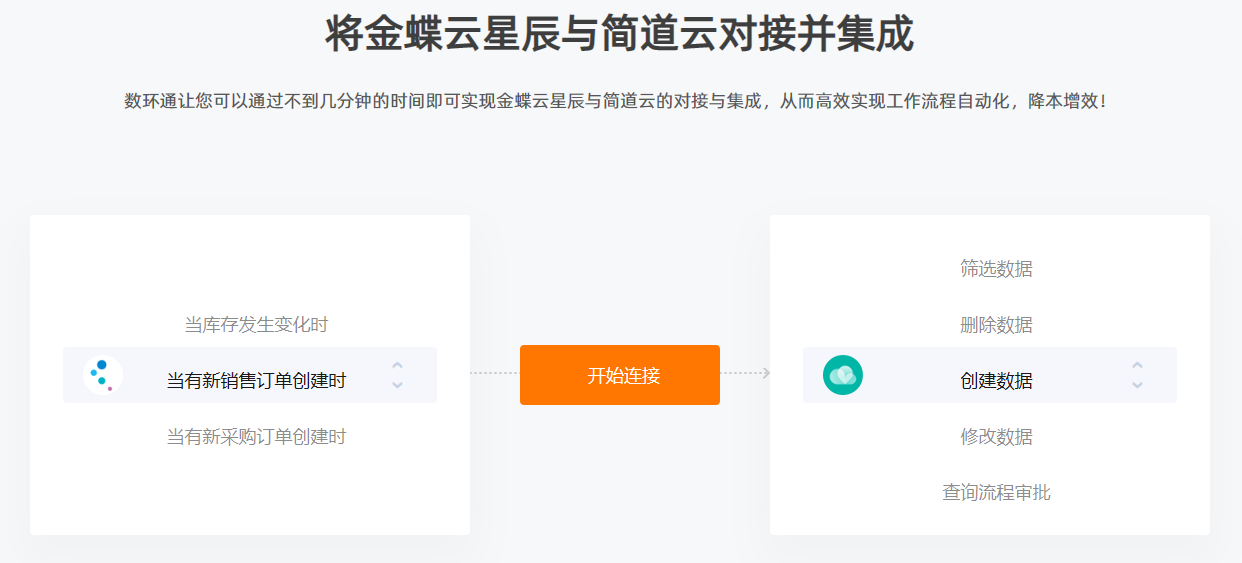This screenshot has width=1242, height=563.
Task: Select the highlighted 创建数据 action
Action: pos(996,381)
